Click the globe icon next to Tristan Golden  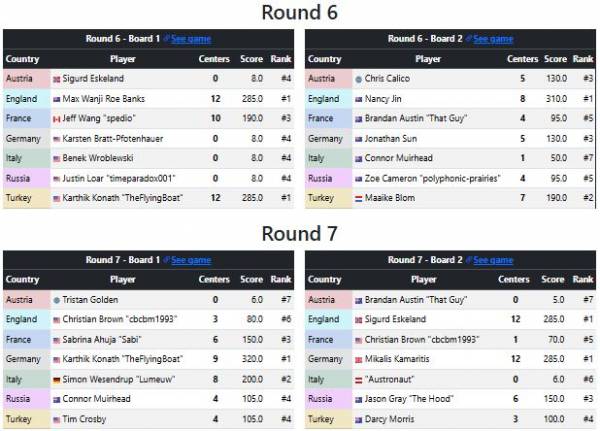coord(56,299)
